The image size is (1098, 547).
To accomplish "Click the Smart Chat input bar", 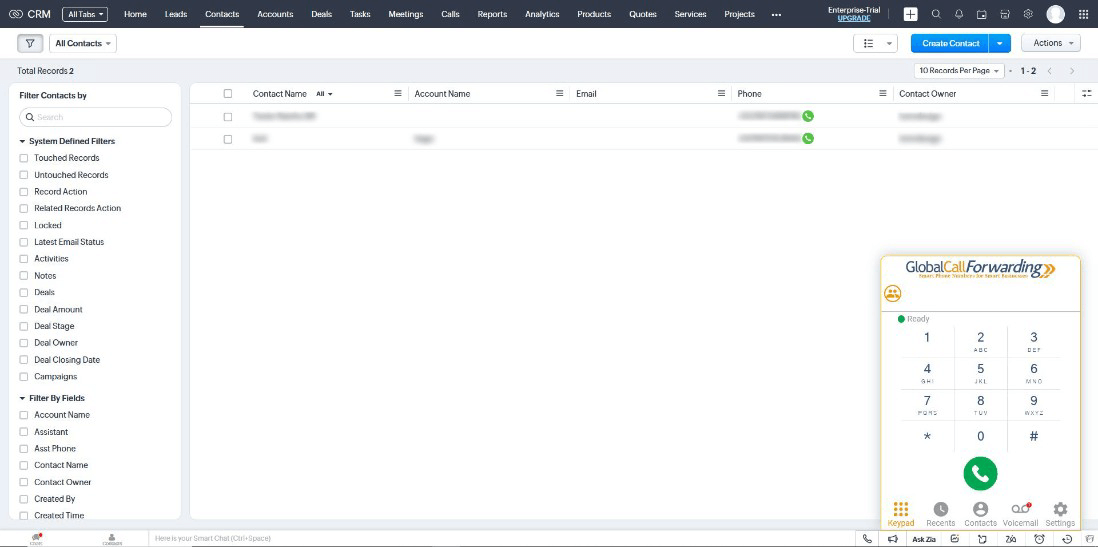I will pos(501,539).
